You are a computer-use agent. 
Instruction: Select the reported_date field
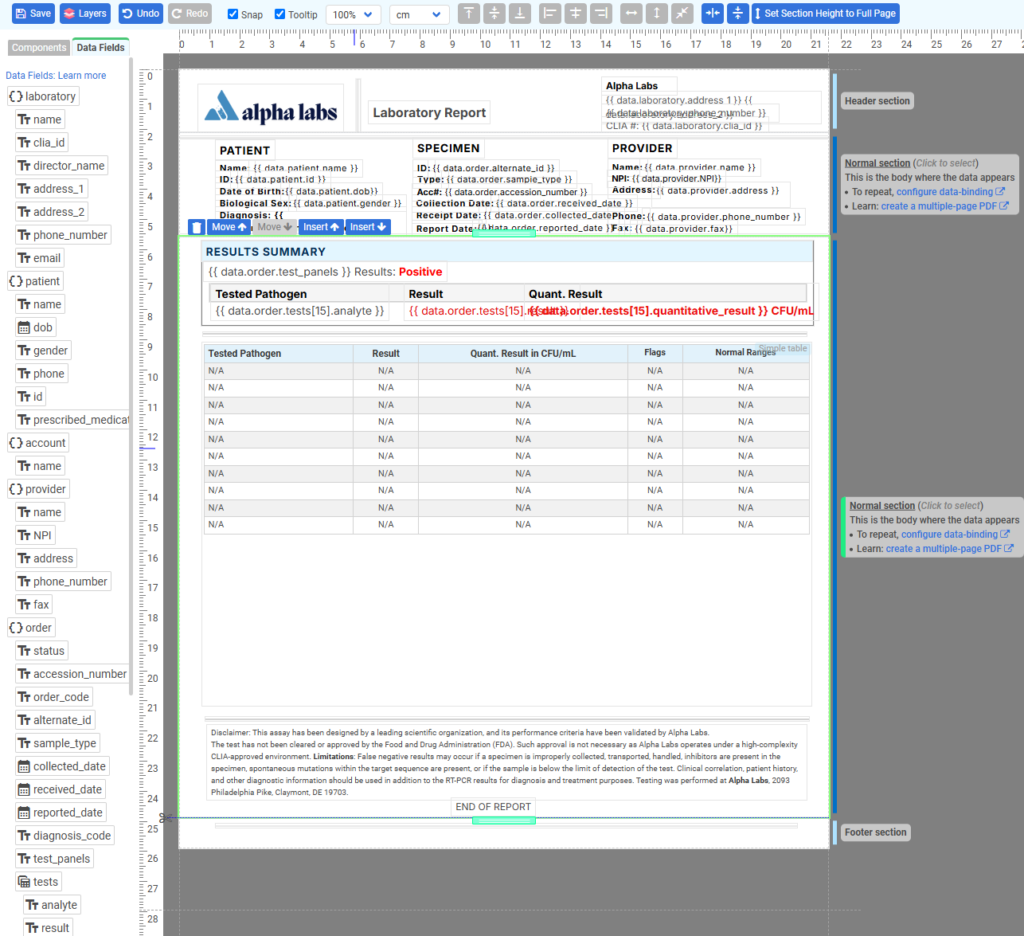61,813
